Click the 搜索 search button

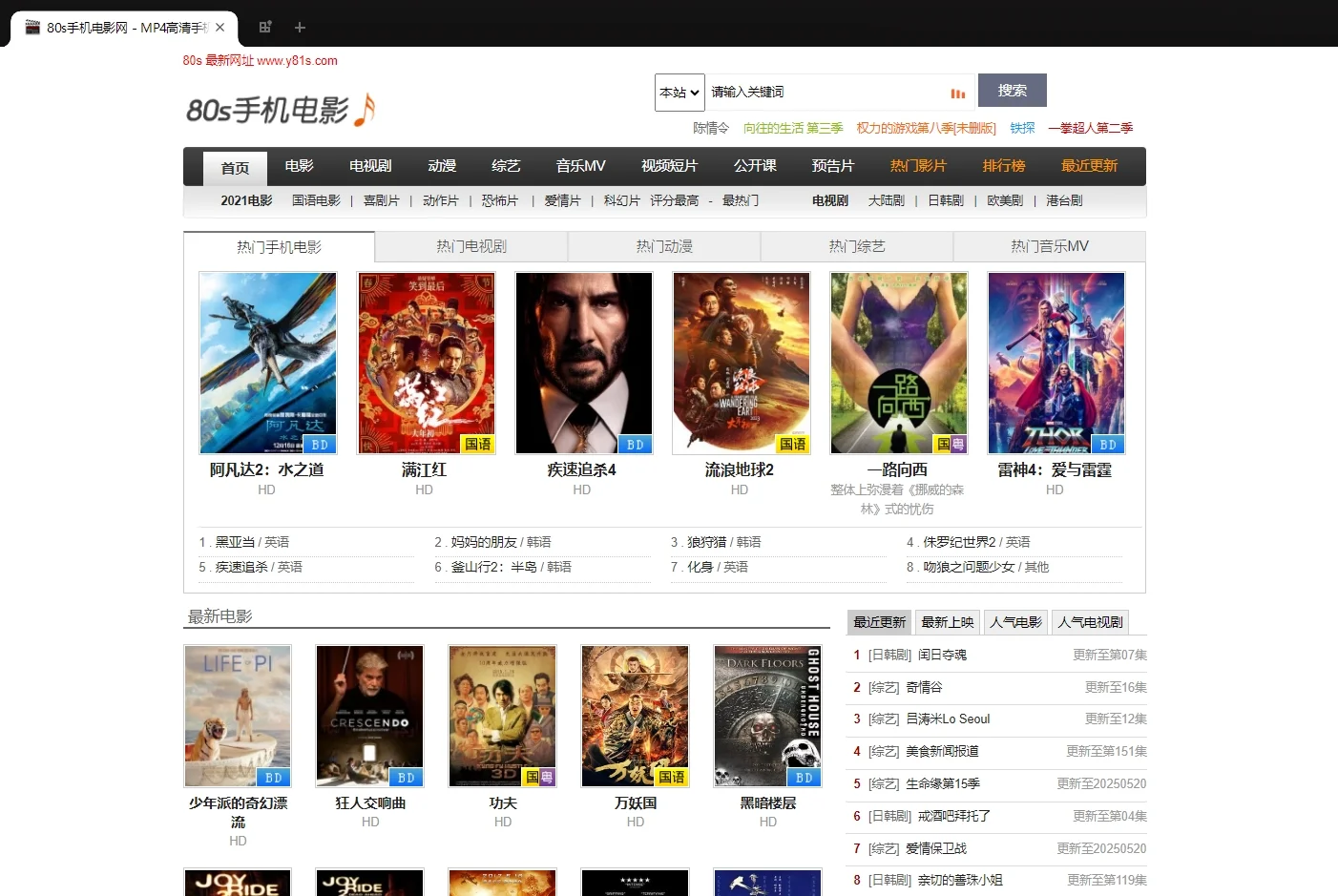point(1012,90)
